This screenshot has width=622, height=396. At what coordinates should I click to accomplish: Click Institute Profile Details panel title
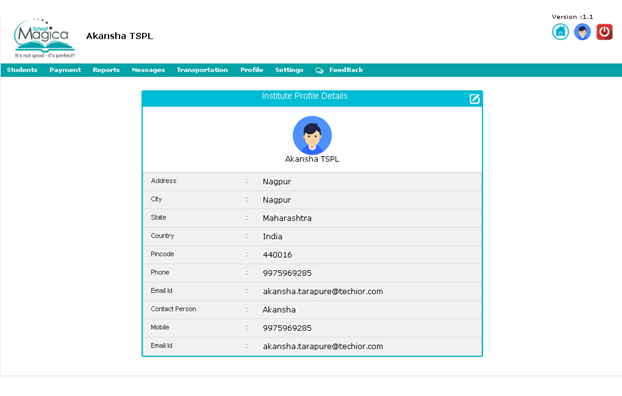pyautogui.click(x=305, y=96)
